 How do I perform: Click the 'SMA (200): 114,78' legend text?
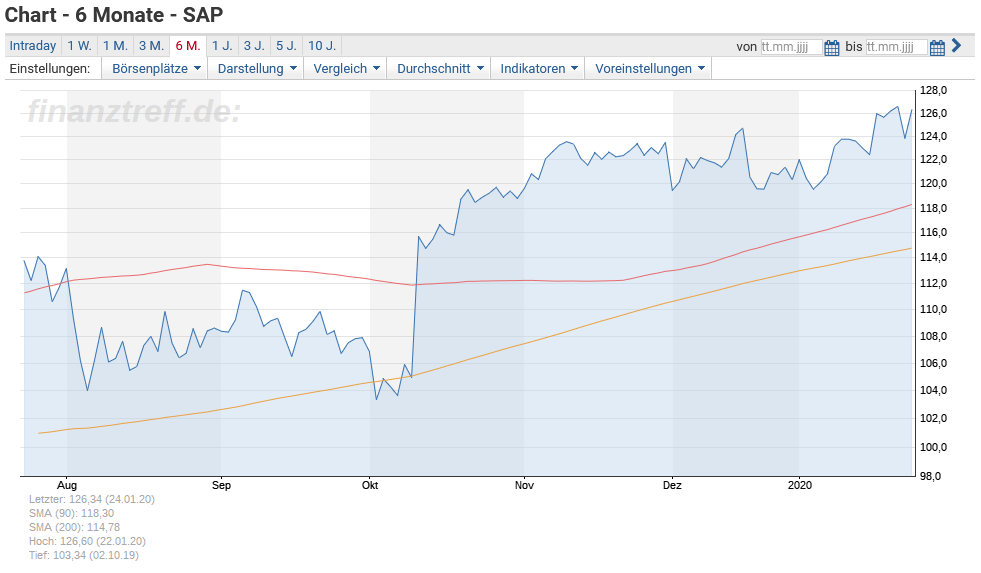point(74,527)
